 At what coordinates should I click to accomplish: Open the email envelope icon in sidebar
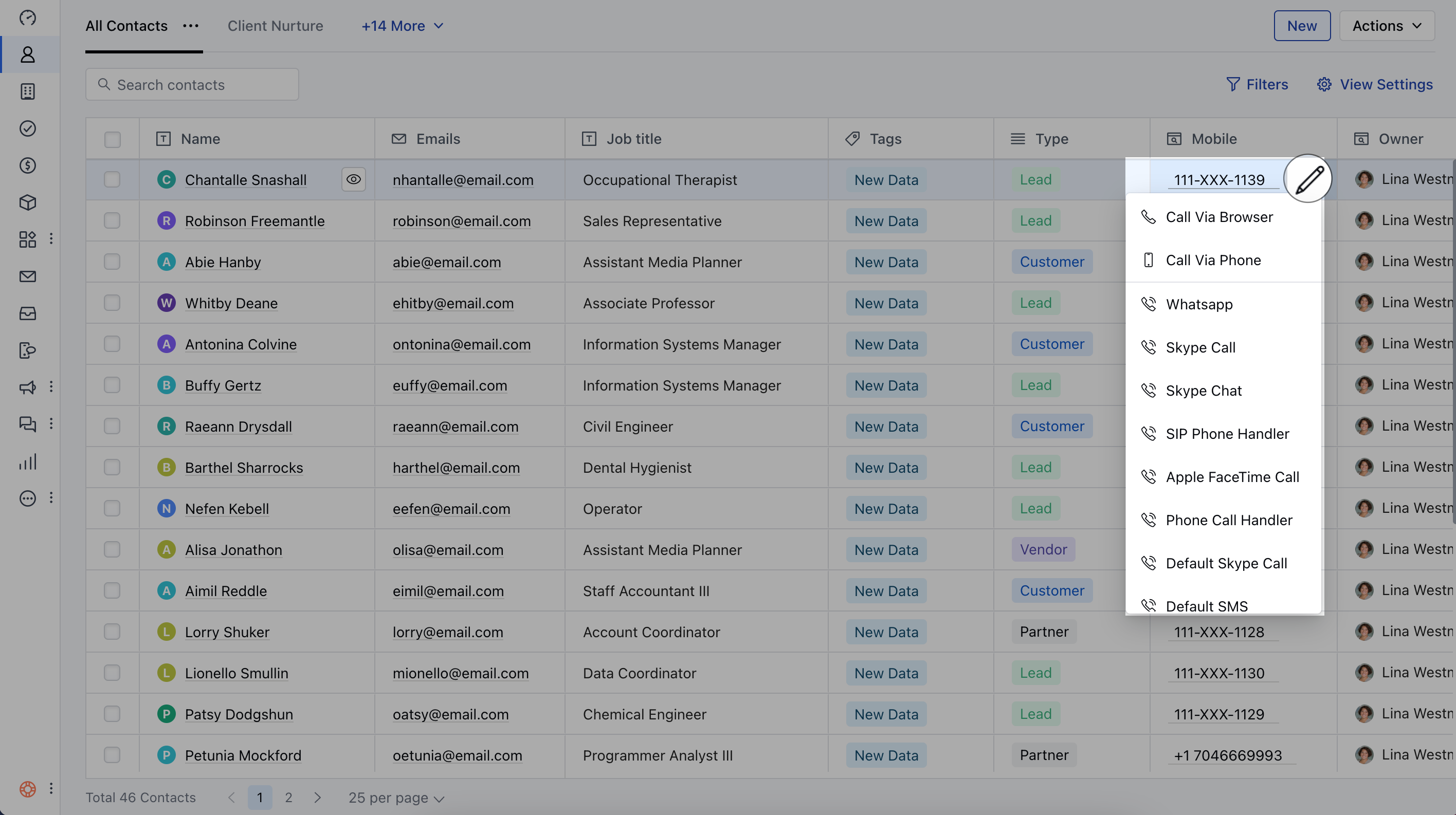28,276
